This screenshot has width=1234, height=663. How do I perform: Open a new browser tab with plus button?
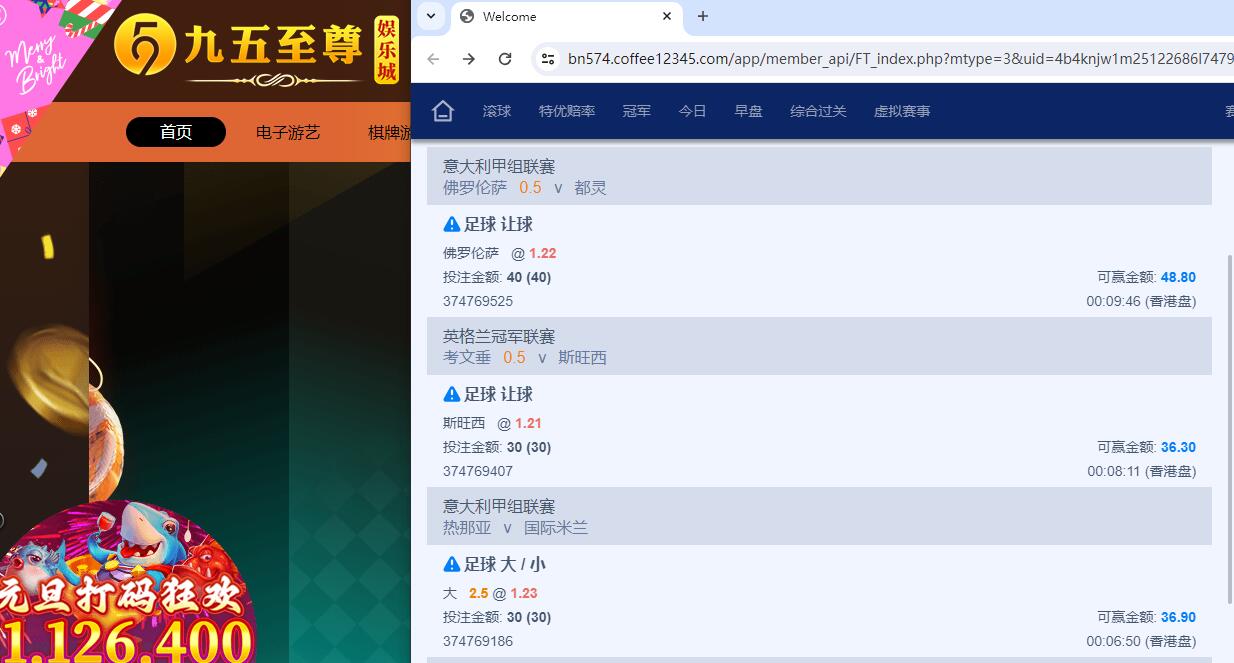pos(703,16)
